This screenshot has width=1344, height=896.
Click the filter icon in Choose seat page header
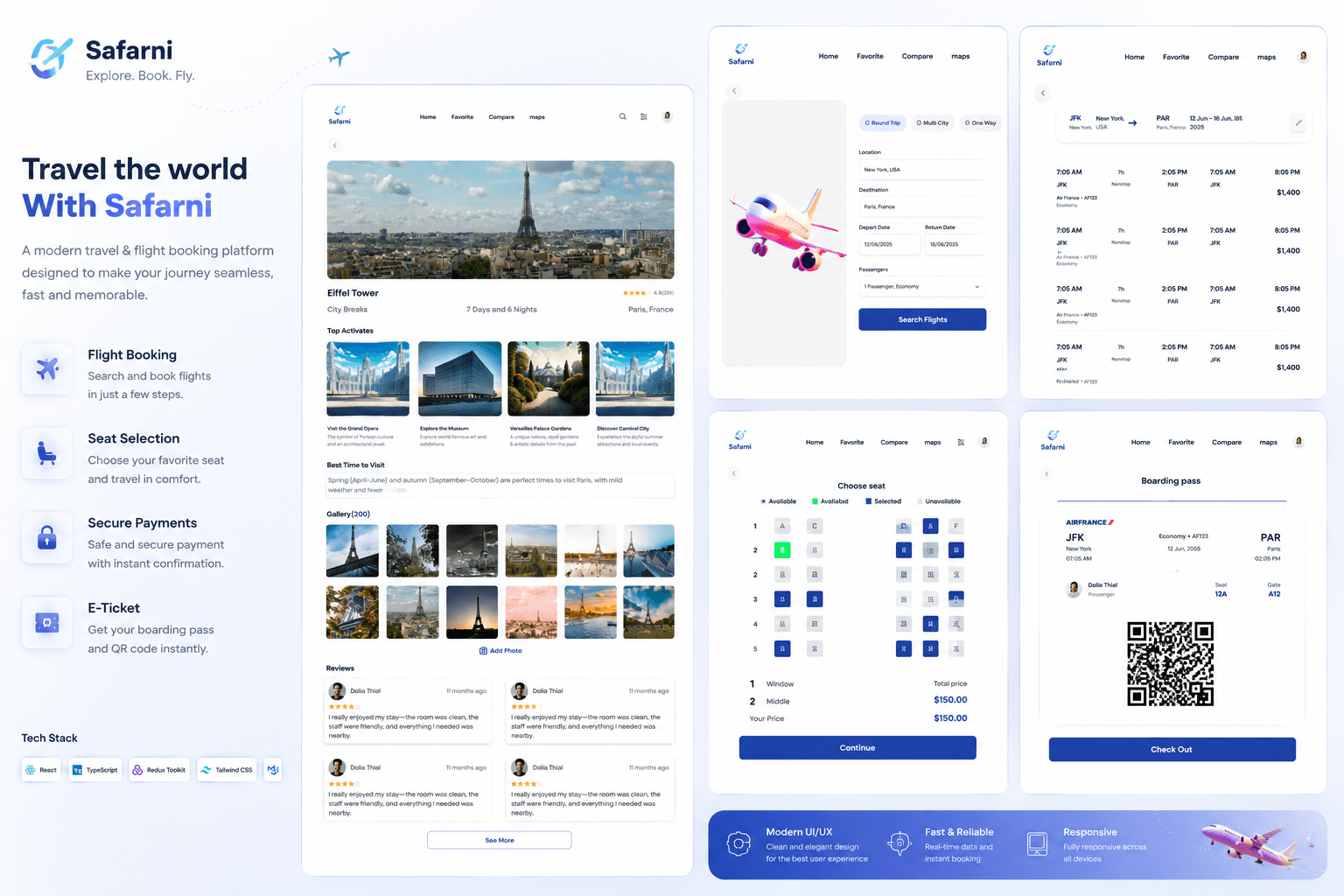point(961,442)
